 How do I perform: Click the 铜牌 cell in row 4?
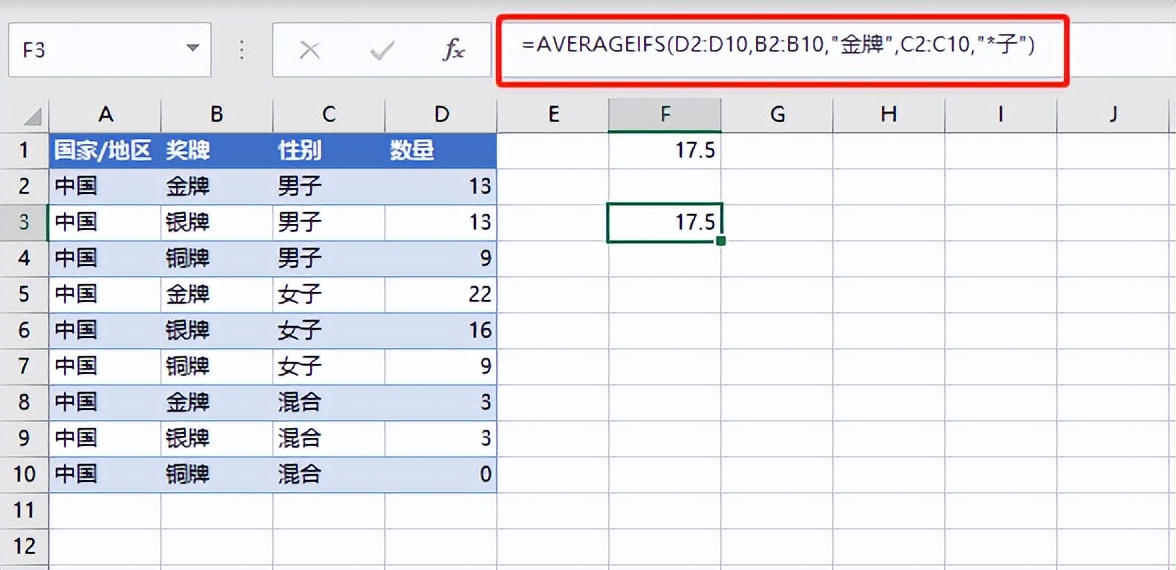(217, 259)
